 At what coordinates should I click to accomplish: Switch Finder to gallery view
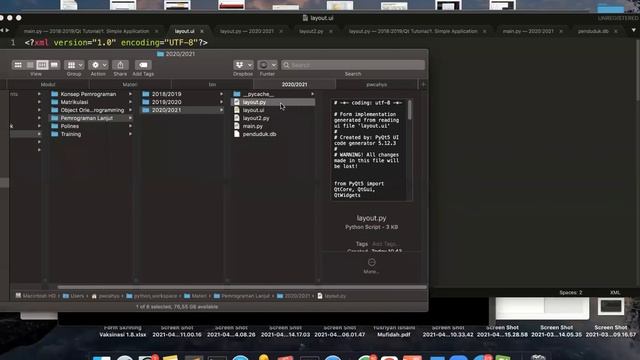[54, 65]
